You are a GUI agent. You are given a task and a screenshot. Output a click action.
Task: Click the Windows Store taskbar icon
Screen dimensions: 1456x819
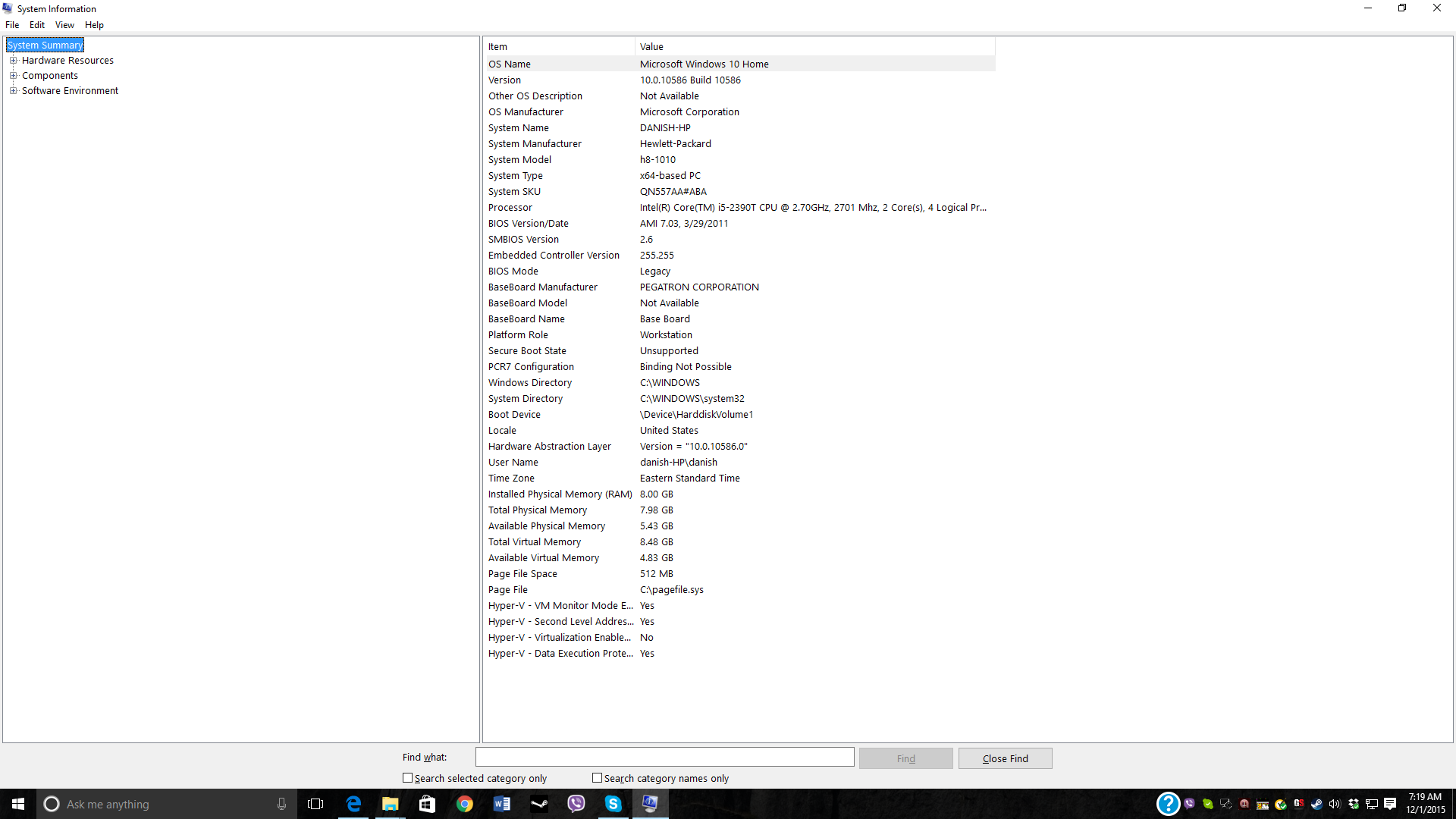(428, 804)
